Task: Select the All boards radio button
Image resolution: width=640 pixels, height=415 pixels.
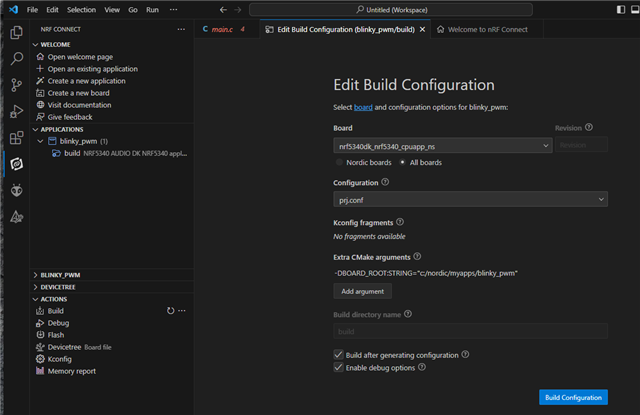Action: 402,162
